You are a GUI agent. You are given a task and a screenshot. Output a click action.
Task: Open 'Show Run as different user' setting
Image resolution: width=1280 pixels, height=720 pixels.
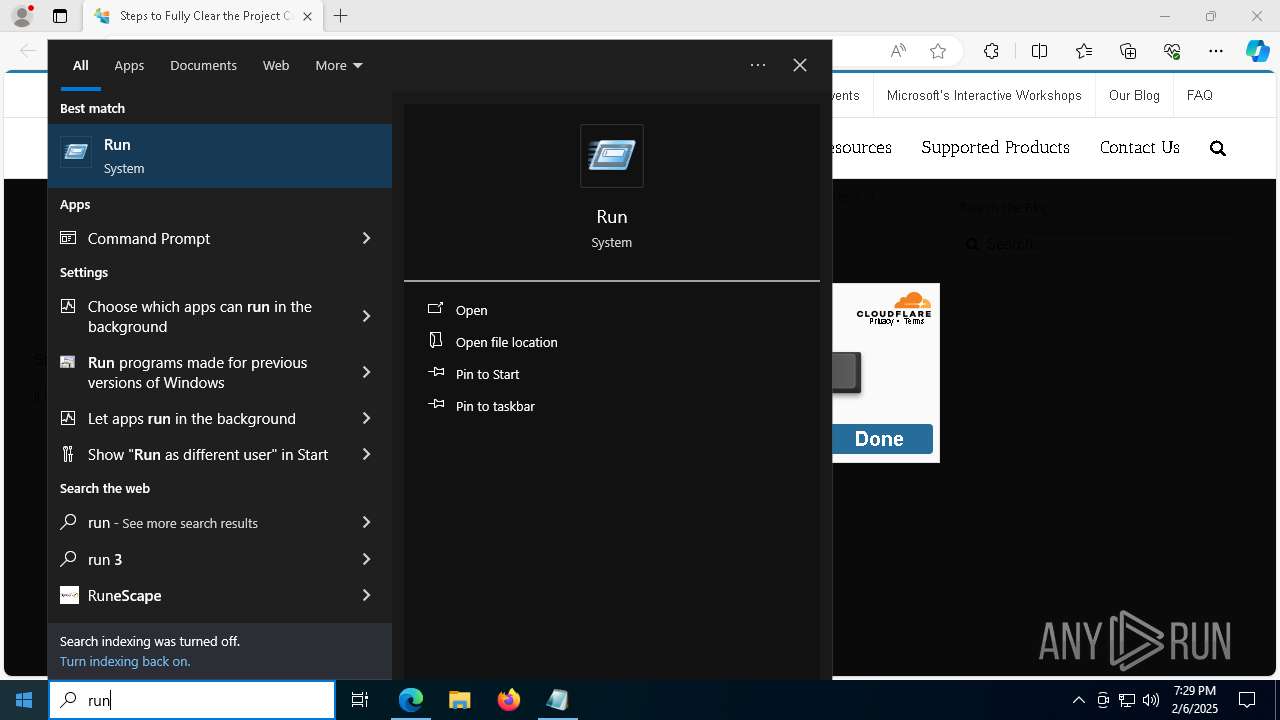coord(208,454)
